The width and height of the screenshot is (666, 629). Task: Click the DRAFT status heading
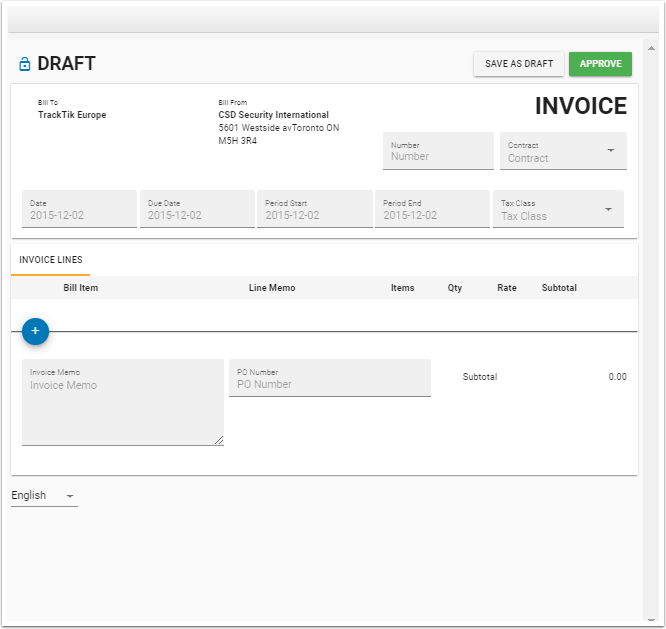(66, 64)
